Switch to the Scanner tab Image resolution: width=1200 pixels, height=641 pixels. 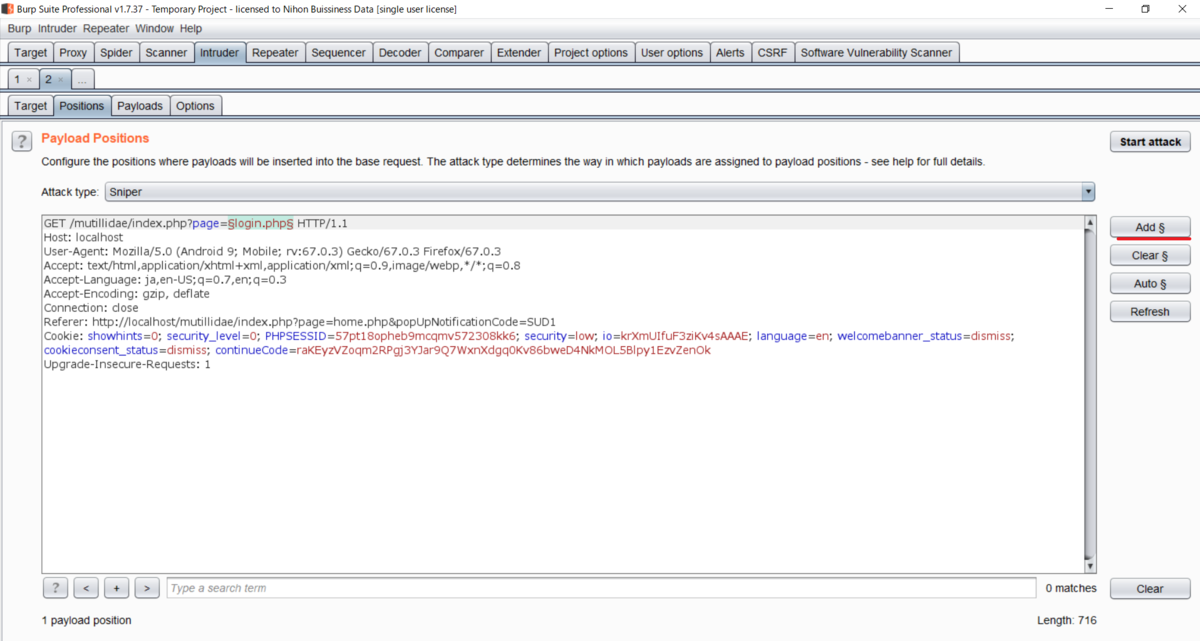[166, 53]
